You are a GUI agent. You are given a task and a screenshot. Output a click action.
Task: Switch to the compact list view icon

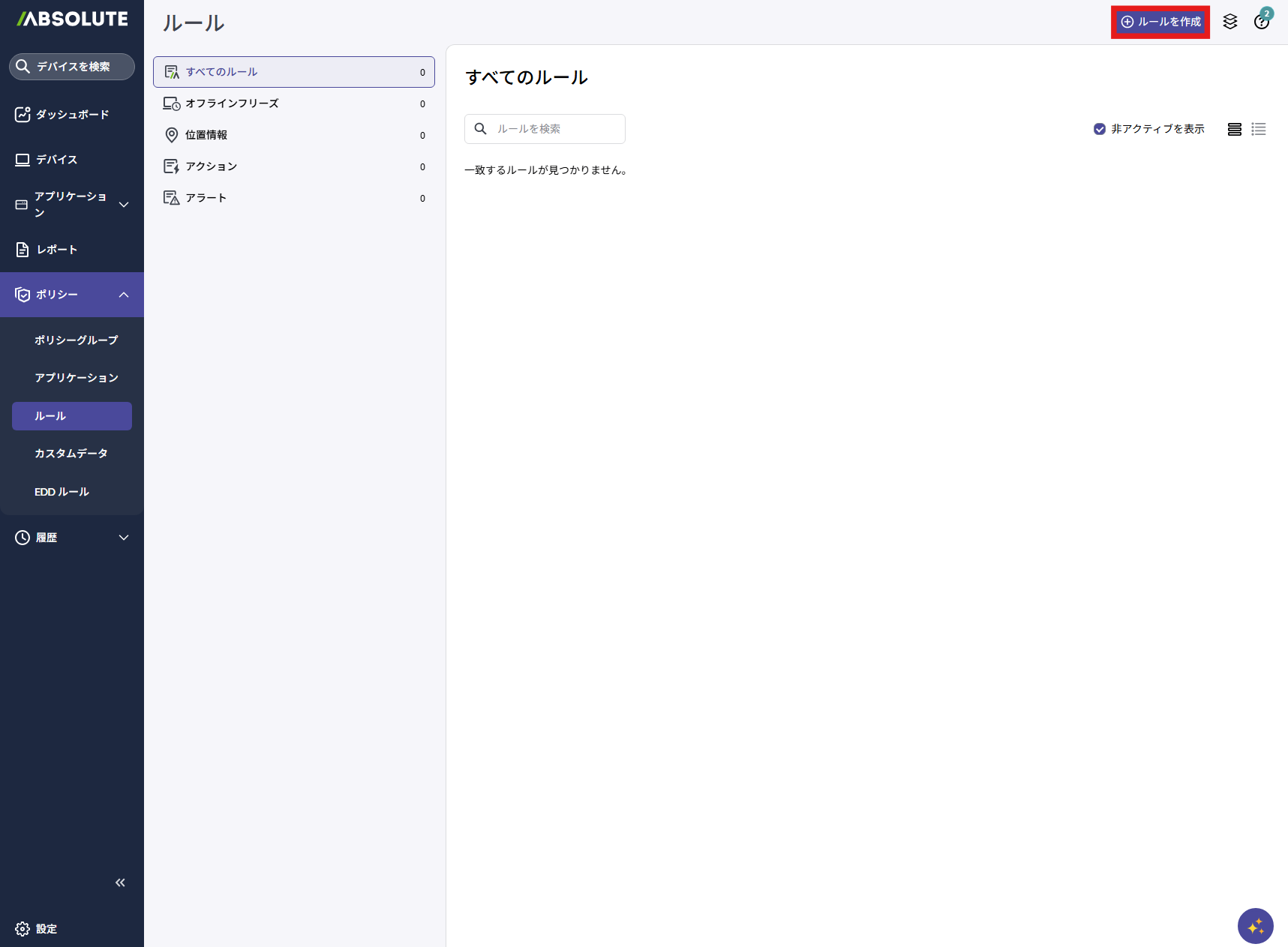1259,129
